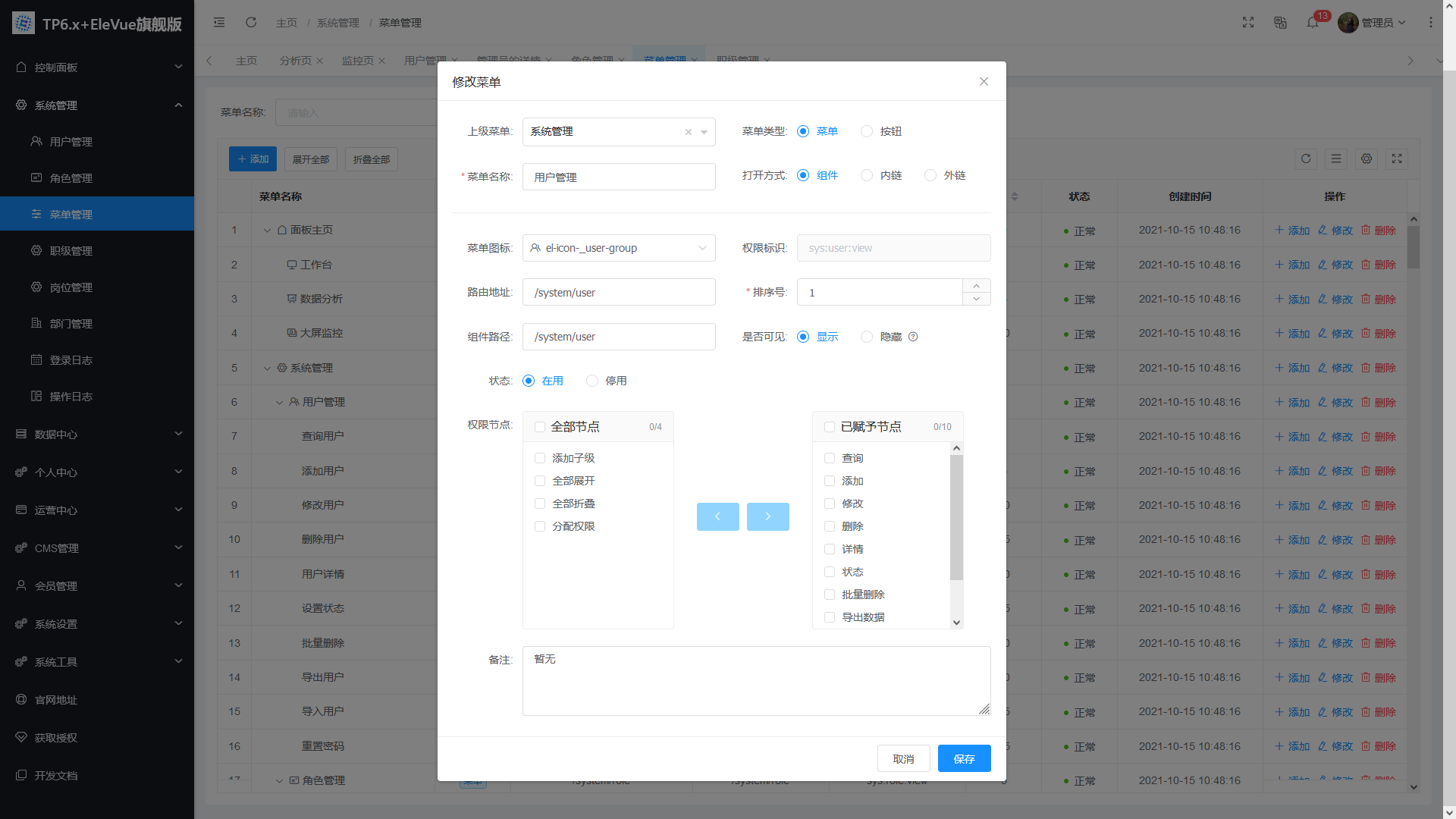Collapse the 面板主页 tree row
Screen dimensions: 1456x819
(267, 231)
